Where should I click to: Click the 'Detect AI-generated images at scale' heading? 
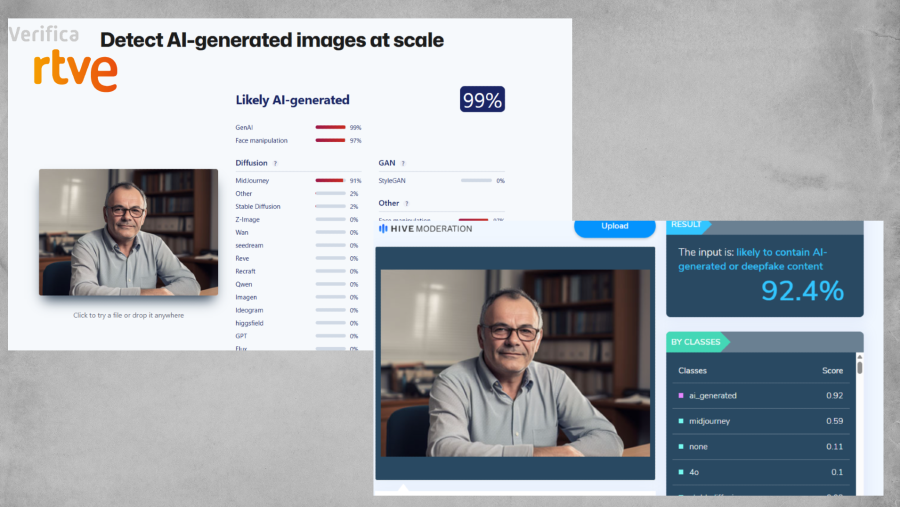pos(271,40)
